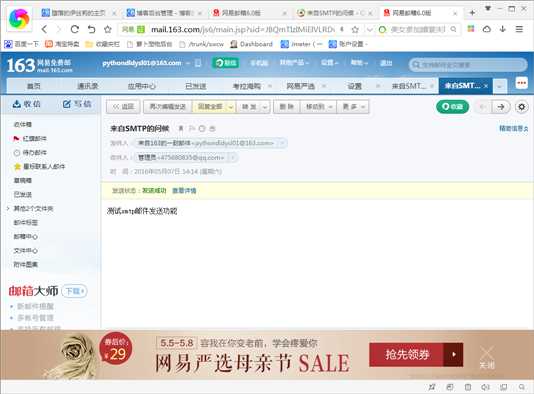The image size is (534, 394).
Task: Open the Dashboard bookmark
Action: point(252,44)
